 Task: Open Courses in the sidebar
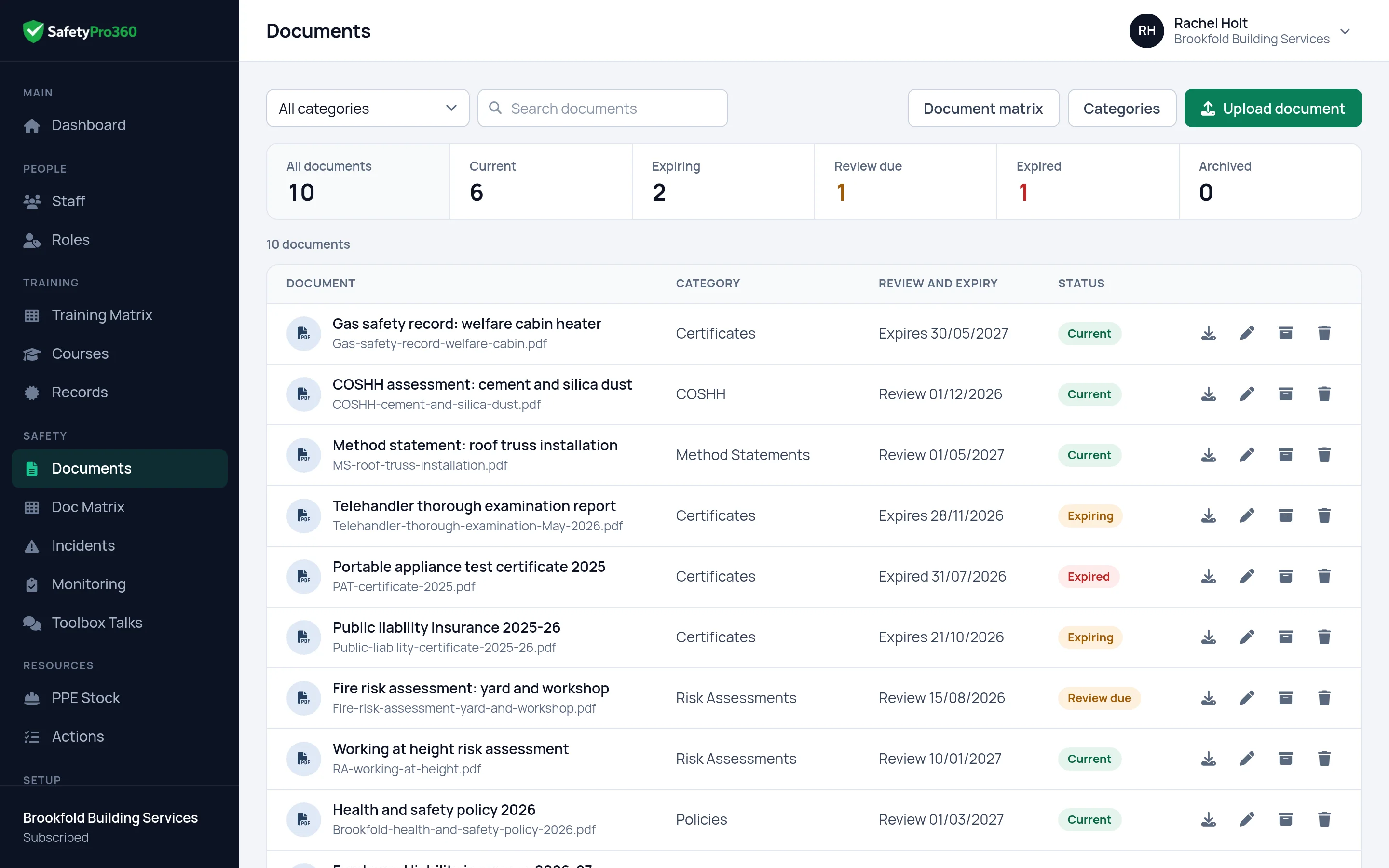[x=120, y=353]
